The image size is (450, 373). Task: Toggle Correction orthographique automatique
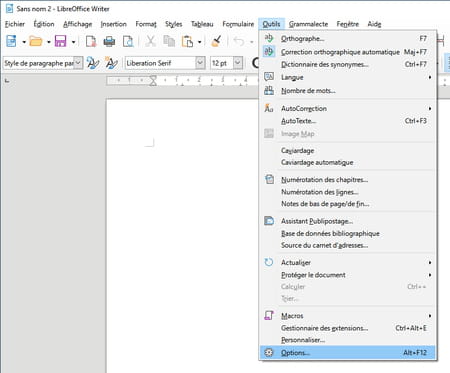tap(348, 52)
